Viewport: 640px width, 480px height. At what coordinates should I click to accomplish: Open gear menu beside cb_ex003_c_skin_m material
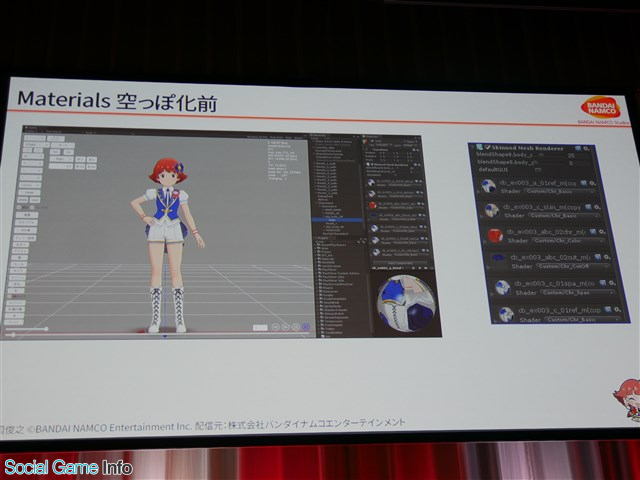[597, 207]
